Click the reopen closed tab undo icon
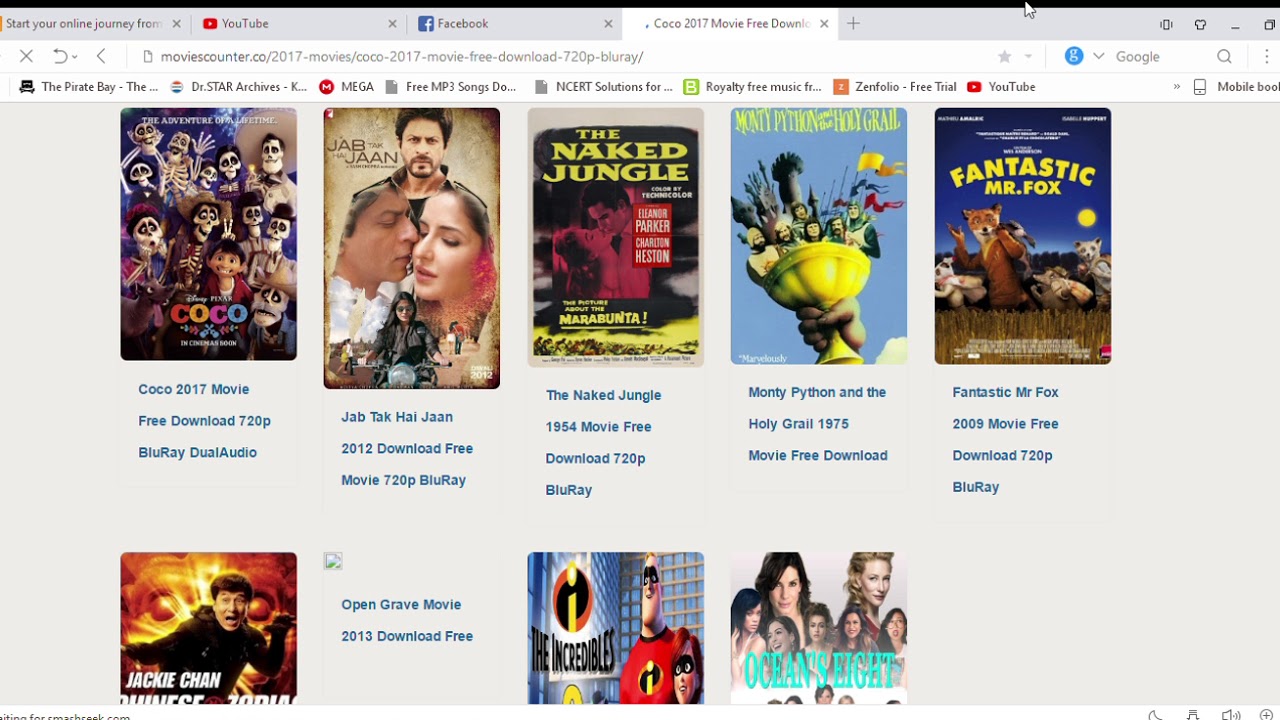The image size is (1280, 720). pos(60,57)
